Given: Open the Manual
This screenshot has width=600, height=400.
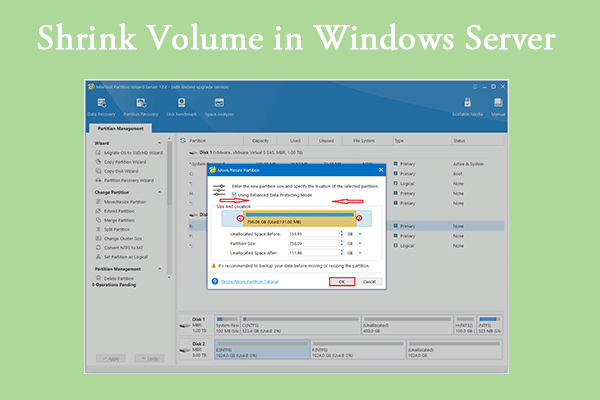Looking at the screenshot, I should pyautogui.click(x=498, y=107).
